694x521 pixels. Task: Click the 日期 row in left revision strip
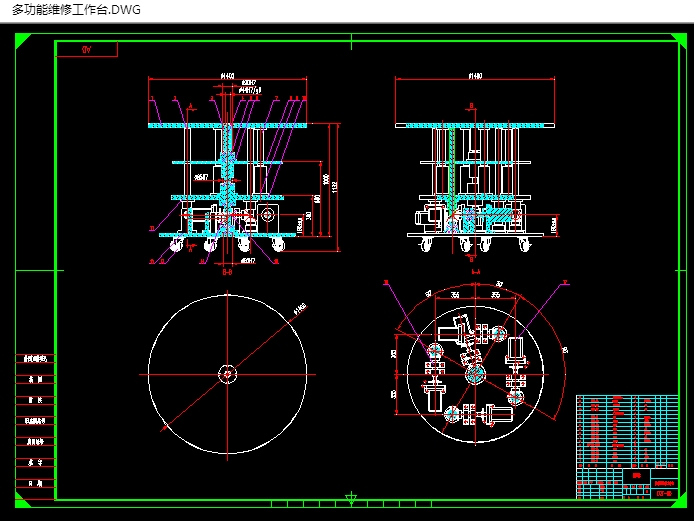(35, 483)
